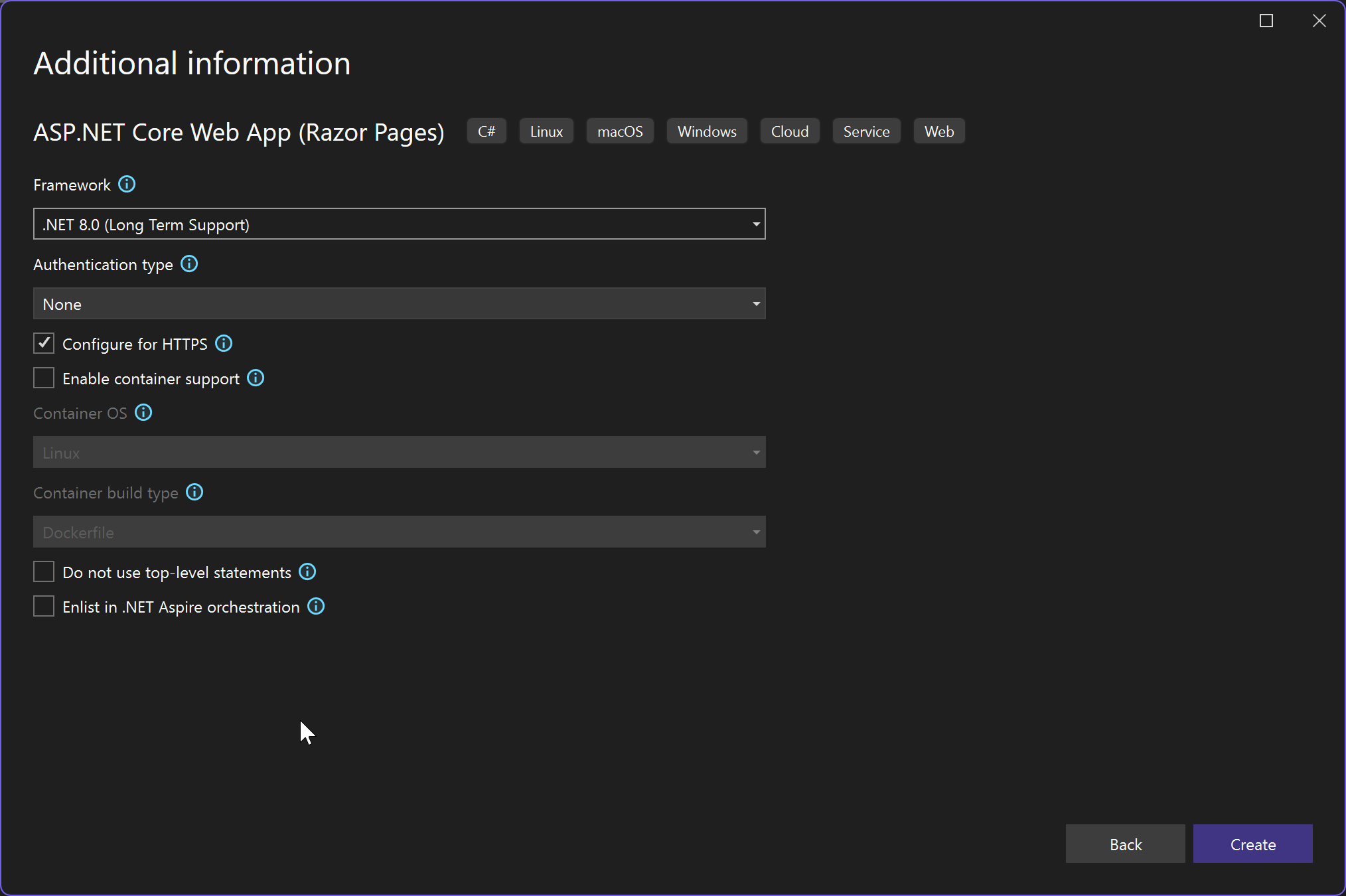Expand the Framework version dropdown

[x=756, y=224]
